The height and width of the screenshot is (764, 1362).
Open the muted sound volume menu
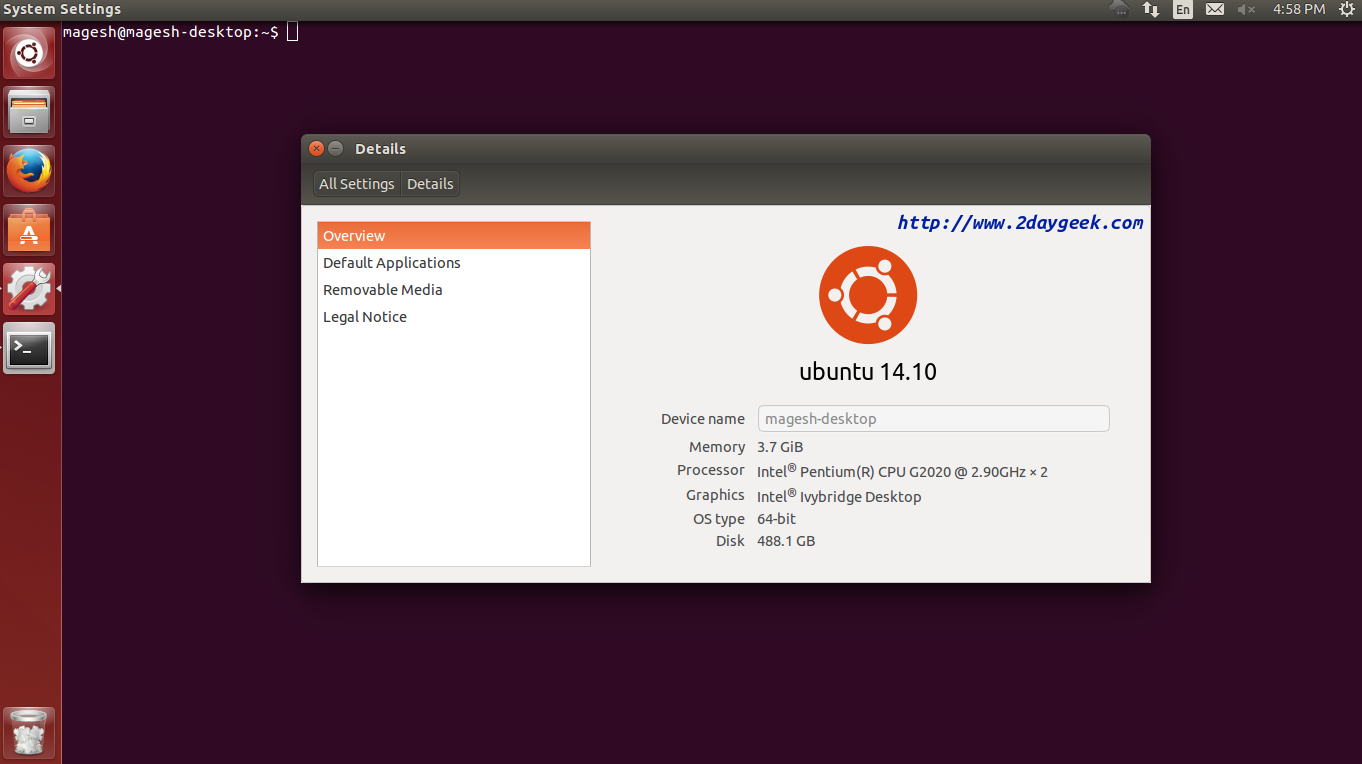1245,9
